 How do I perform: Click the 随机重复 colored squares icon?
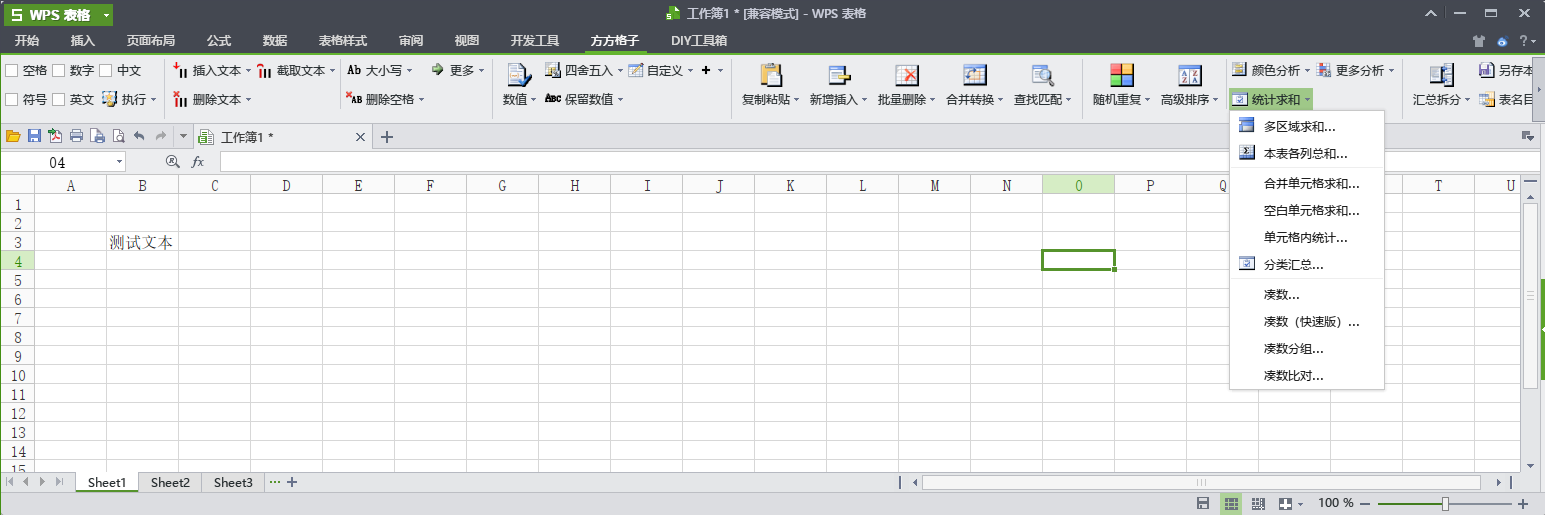coord(1122,76)
